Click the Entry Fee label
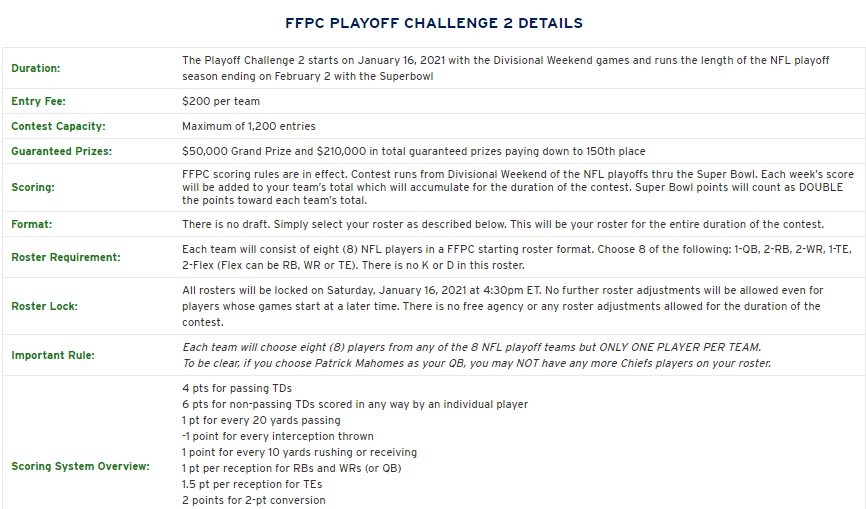Screen dimensions: 866x509 point(39,101)
